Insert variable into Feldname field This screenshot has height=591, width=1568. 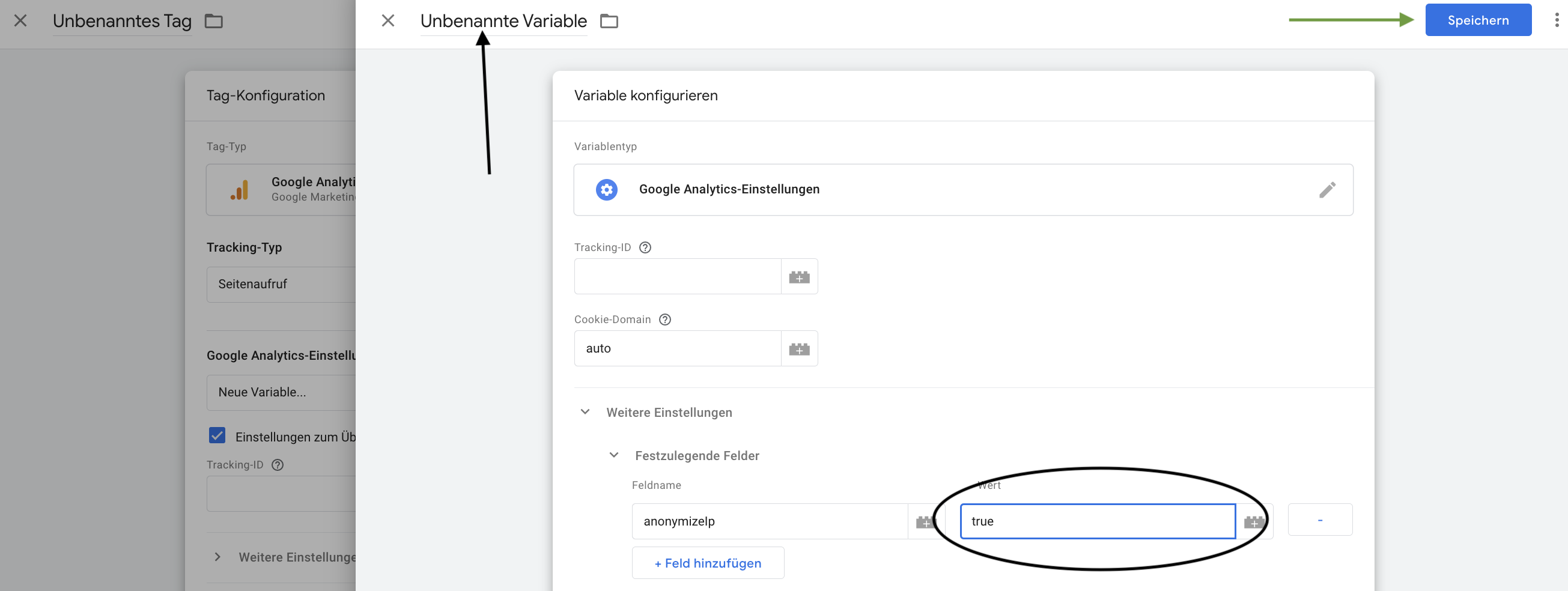click(925, 521)
